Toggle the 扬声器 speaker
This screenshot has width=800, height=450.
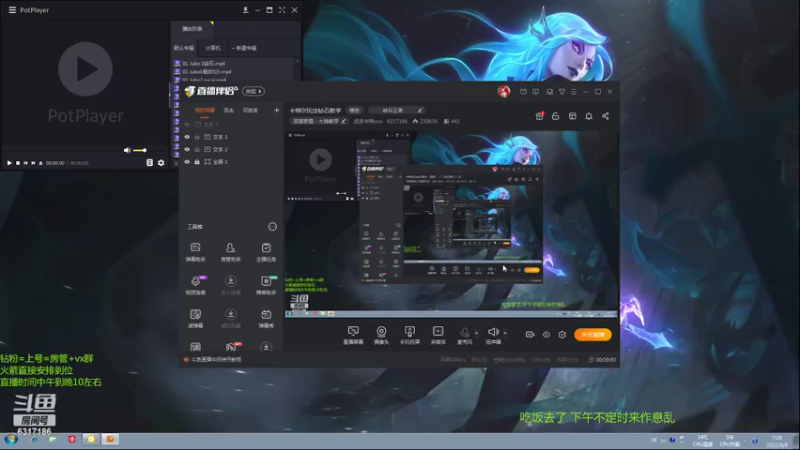point(493,335)
